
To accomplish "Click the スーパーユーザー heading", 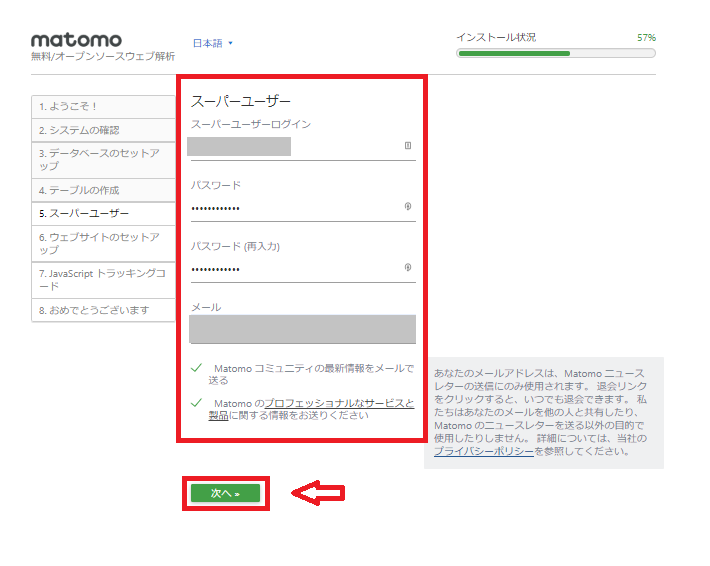I will coord(240,101).
